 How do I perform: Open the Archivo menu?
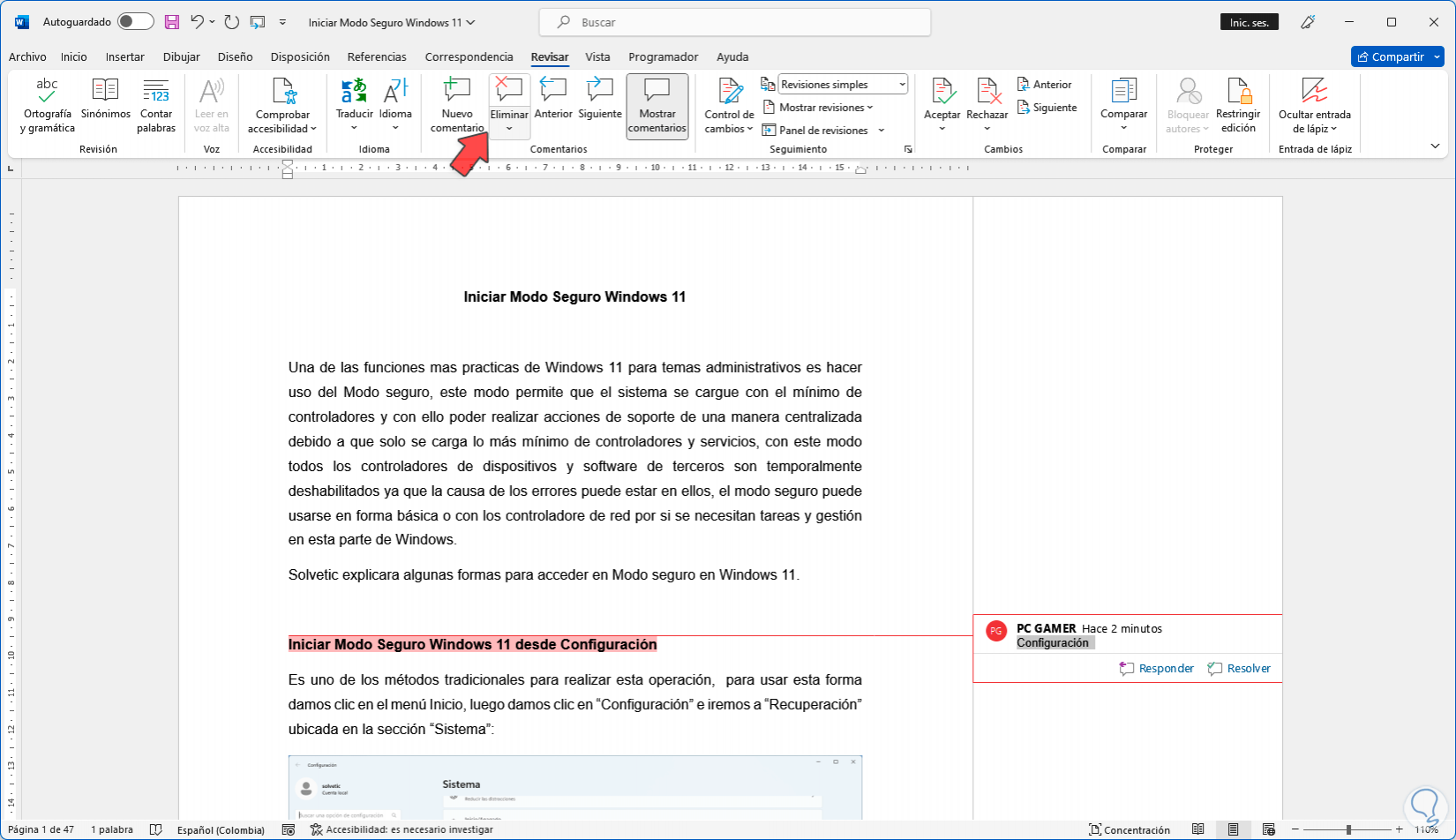click(x=27, y=56)
